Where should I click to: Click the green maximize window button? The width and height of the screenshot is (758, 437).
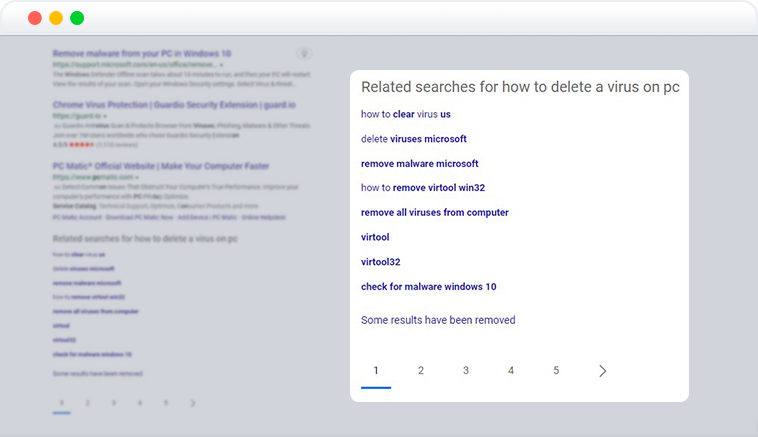click(x=77, y=18)
